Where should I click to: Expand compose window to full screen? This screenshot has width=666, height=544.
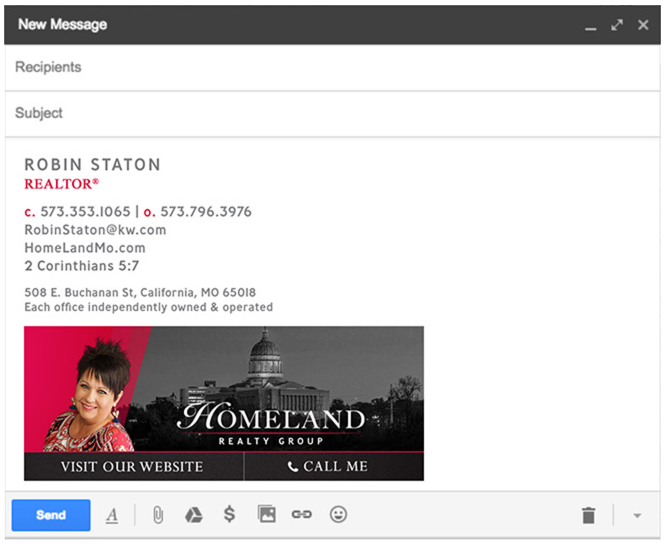coord(617,24)
